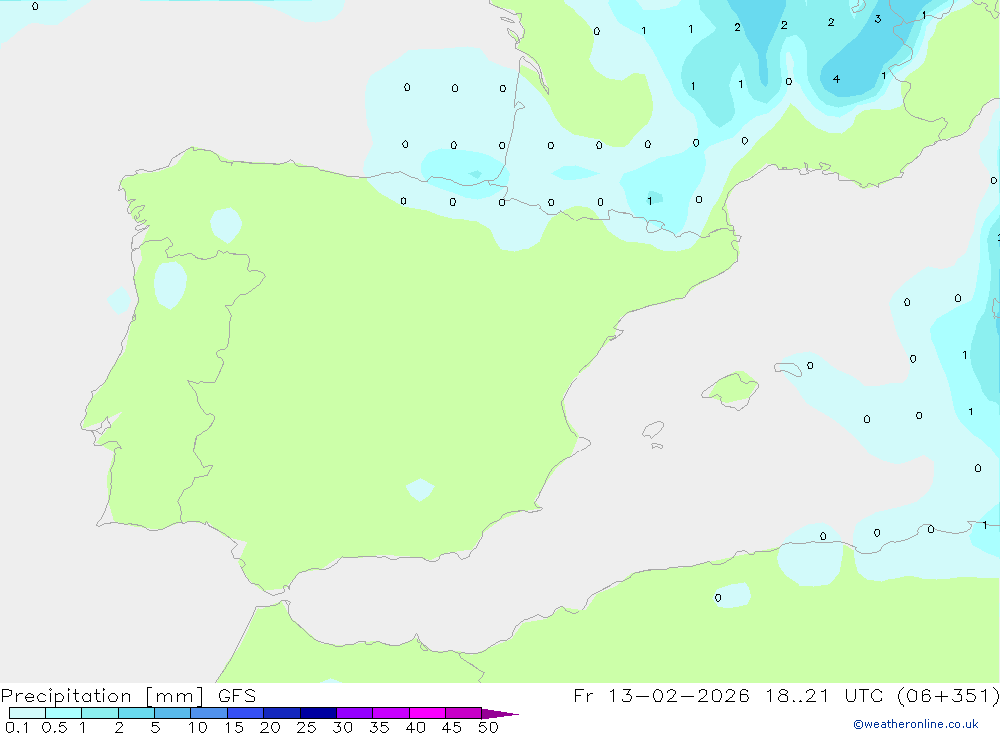Select the 30–35 mm purple legend swatch
This screenshot has height=733, width=1000.
point(355,713)
